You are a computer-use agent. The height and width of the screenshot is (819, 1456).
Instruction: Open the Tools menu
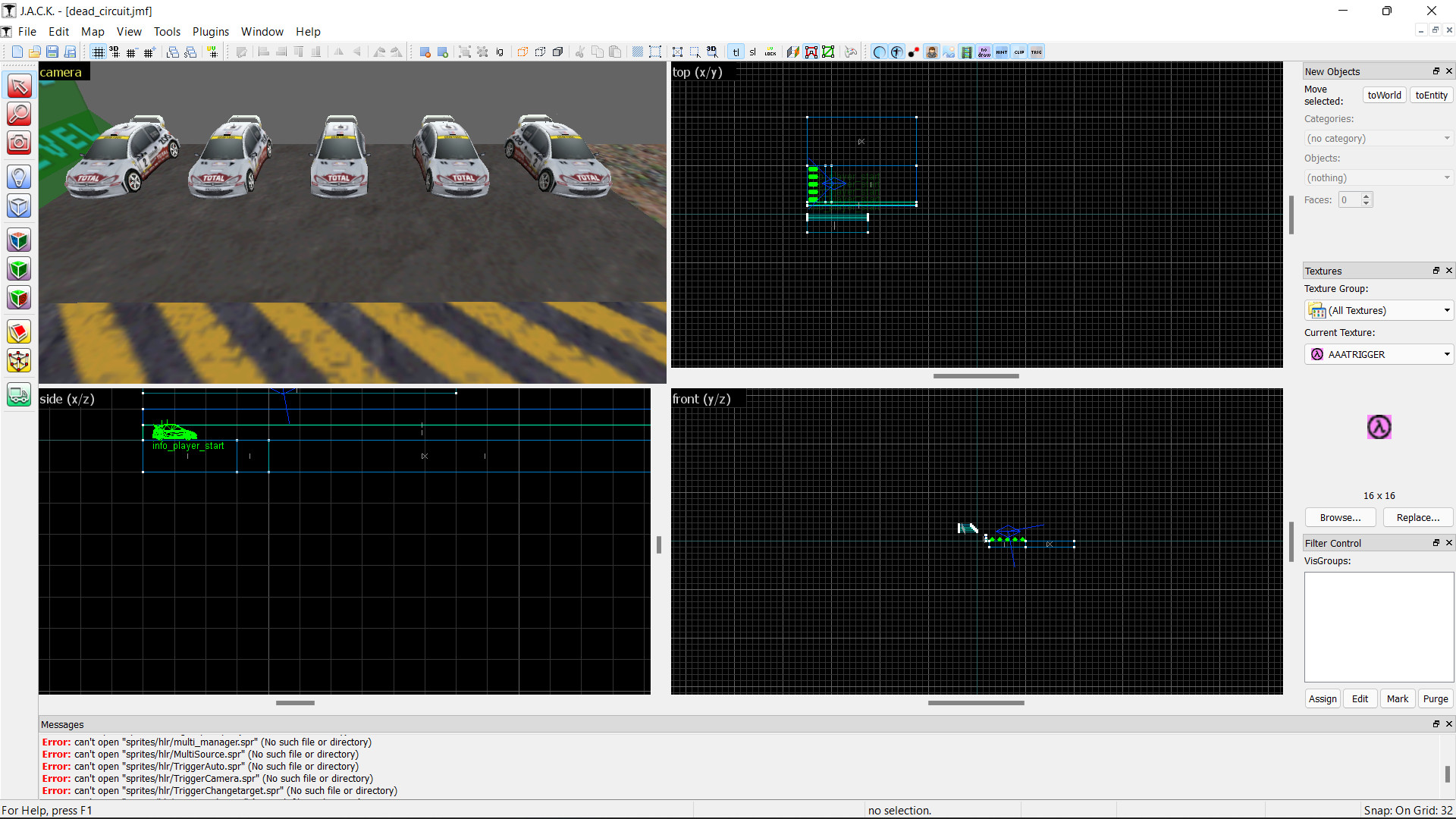(167, 32)
